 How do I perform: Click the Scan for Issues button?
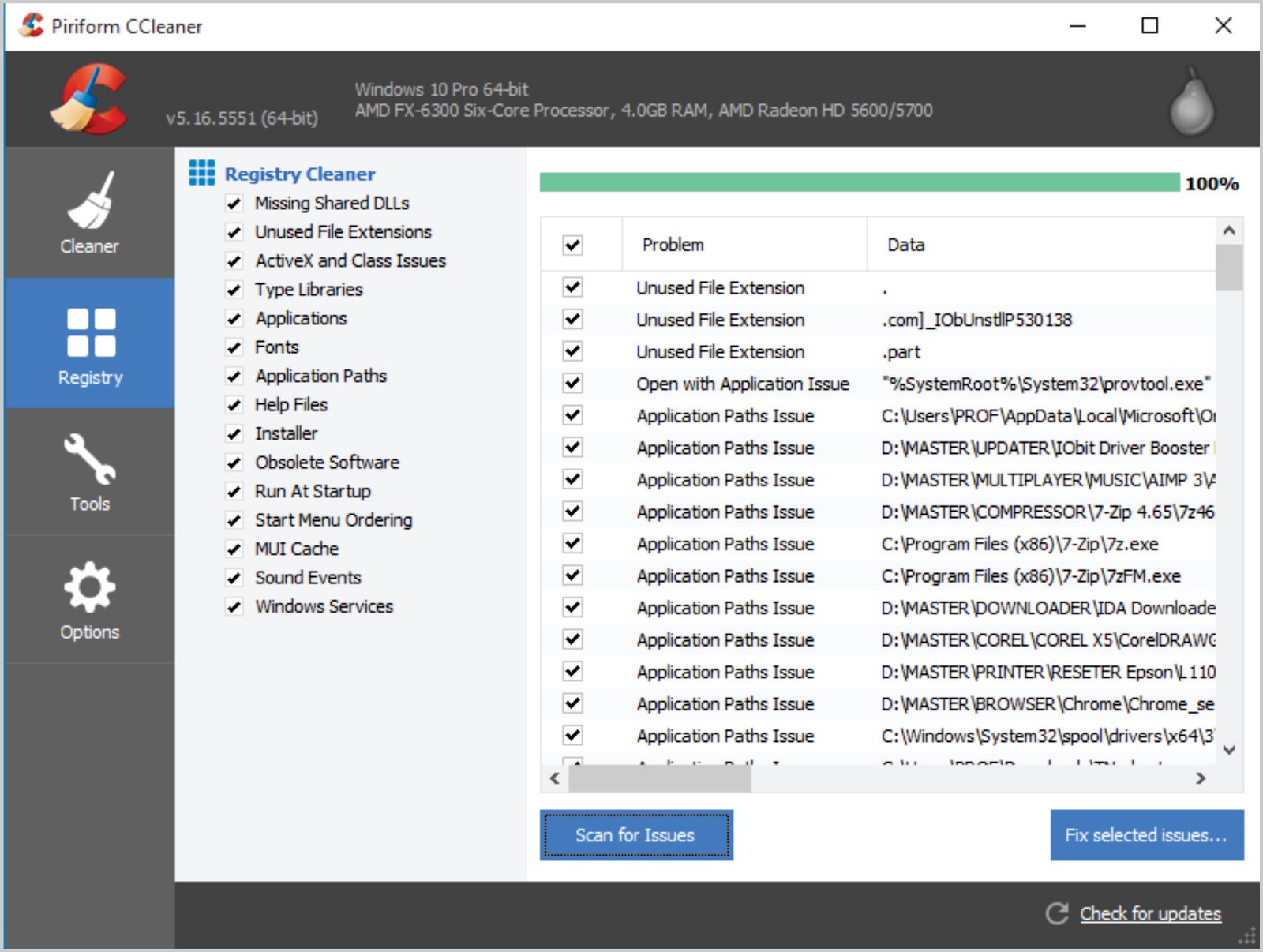[x=635, y=835]
